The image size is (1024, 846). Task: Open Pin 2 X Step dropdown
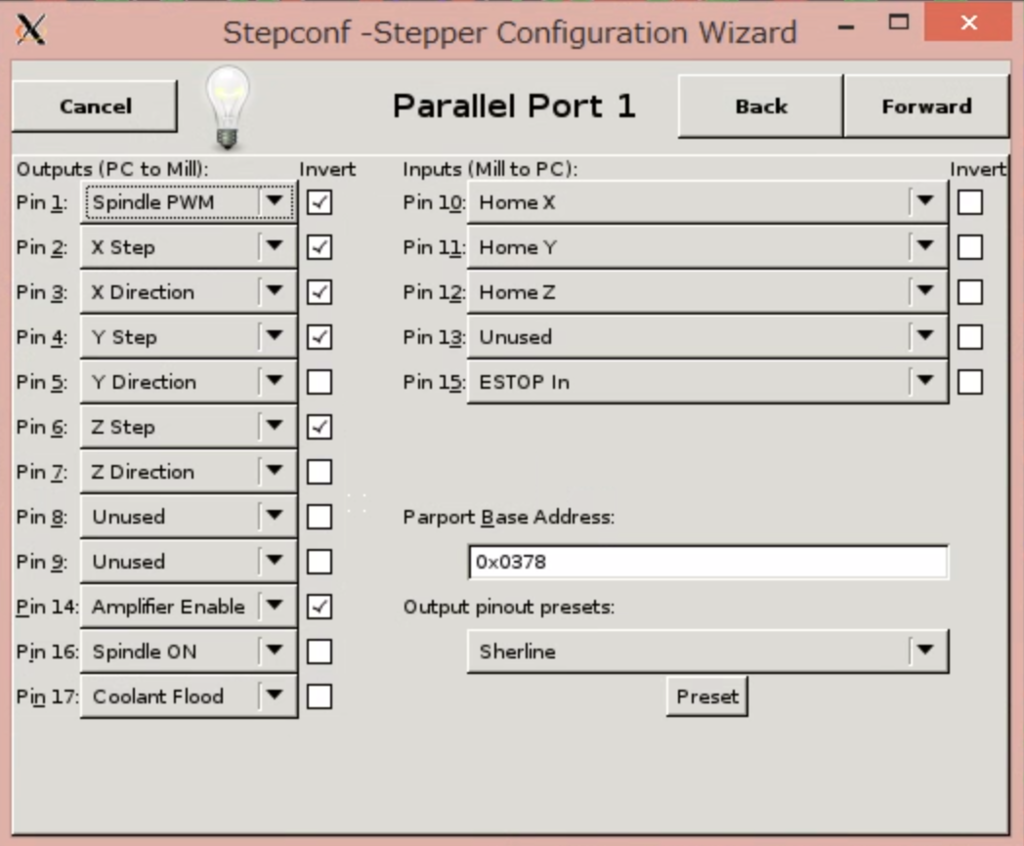(x=189, y=248)
